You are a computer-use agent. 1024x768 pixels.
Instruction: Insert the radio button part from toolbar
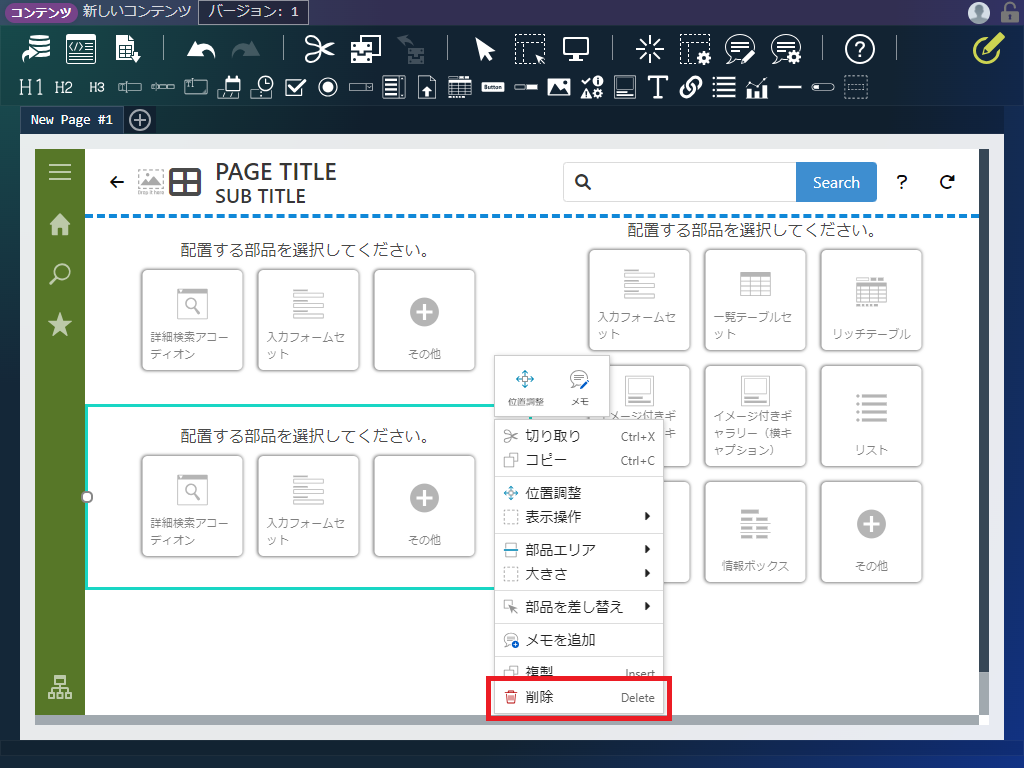(x=328, y=87)
